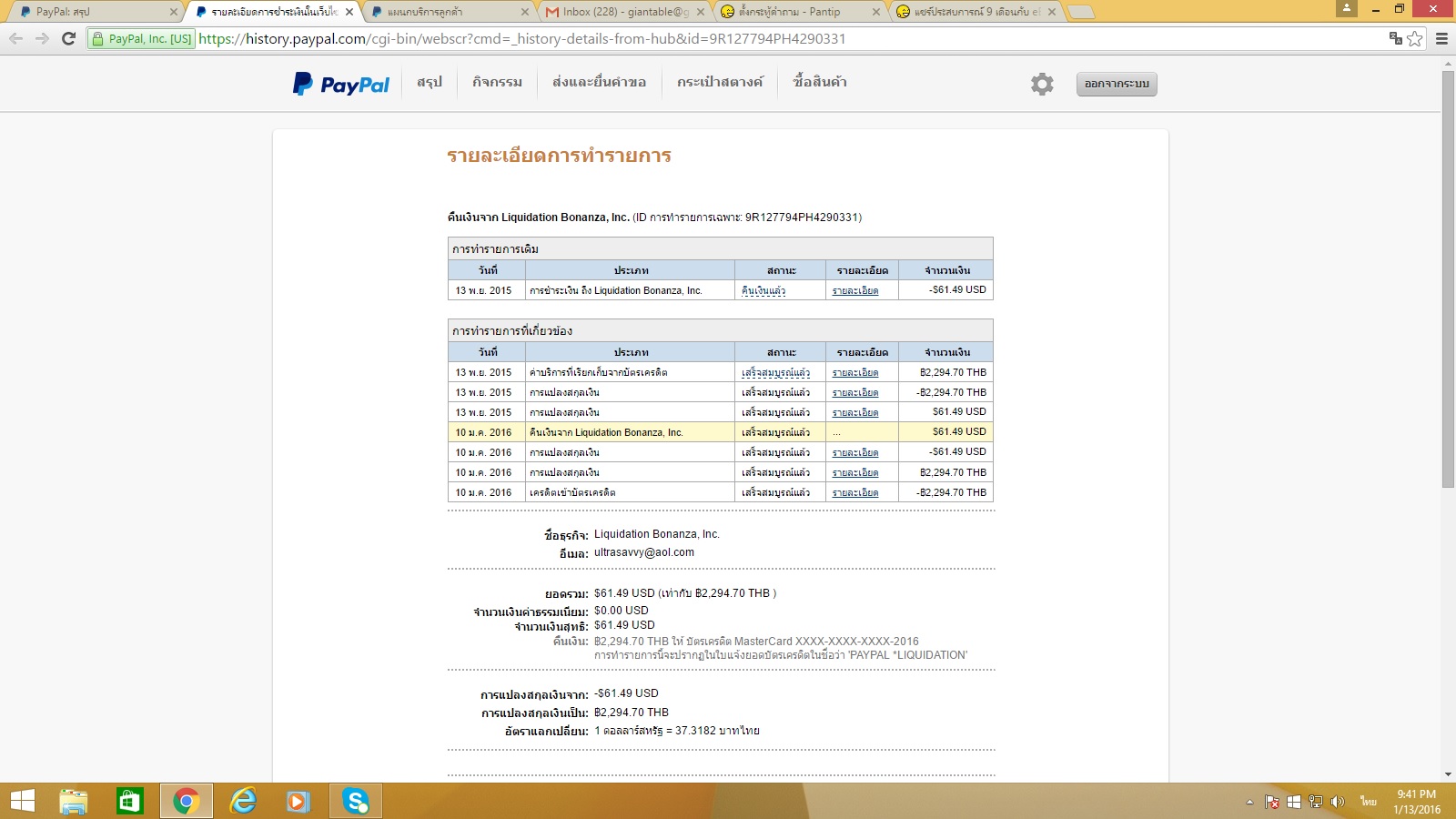Click the browser back arrow
Image resolution: width=1456 pixels, height=819 pixels.
click(15, 38)
